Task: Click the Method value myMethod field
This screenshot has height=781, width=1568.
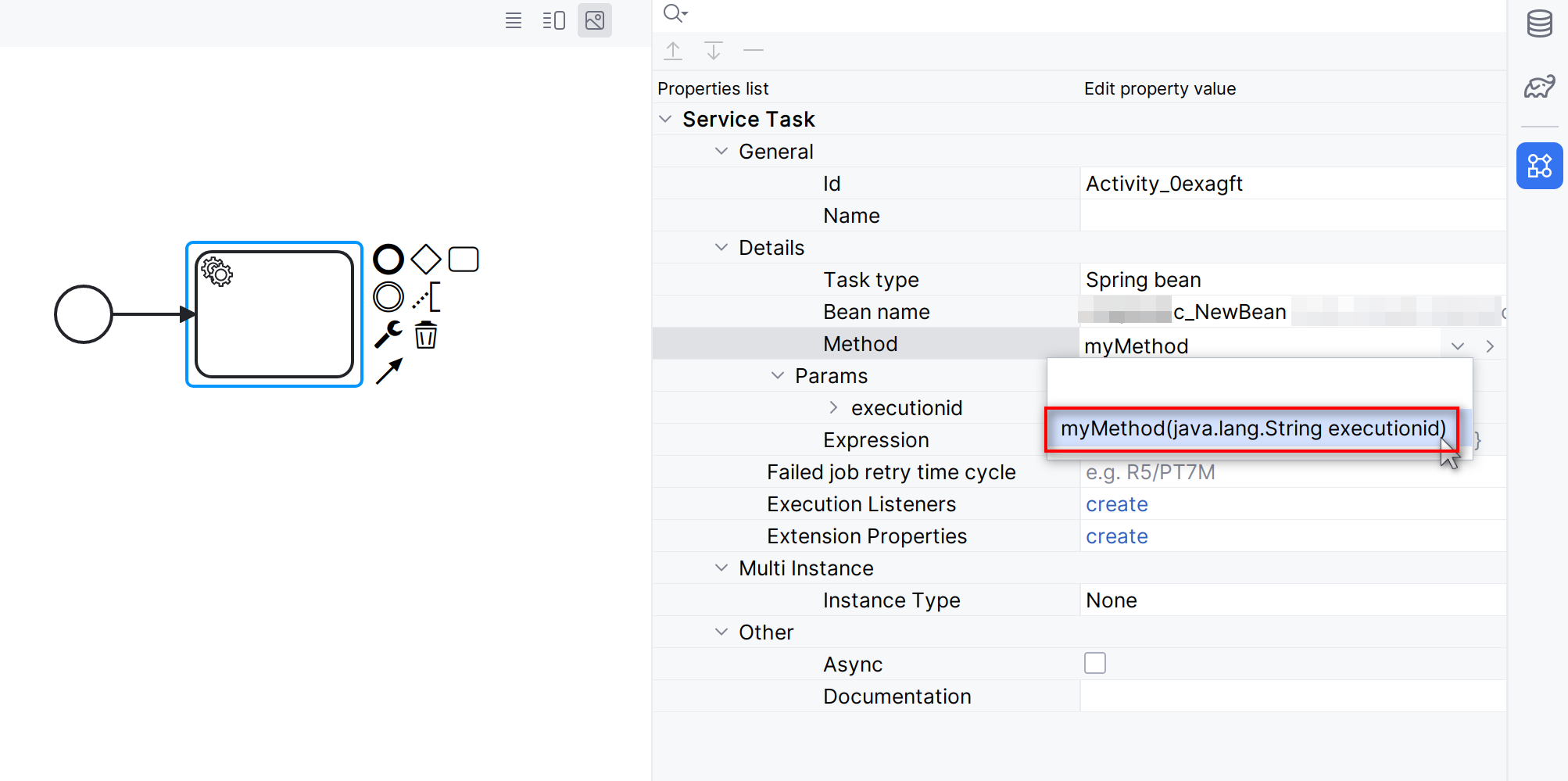Action: tap(1260, 346)
